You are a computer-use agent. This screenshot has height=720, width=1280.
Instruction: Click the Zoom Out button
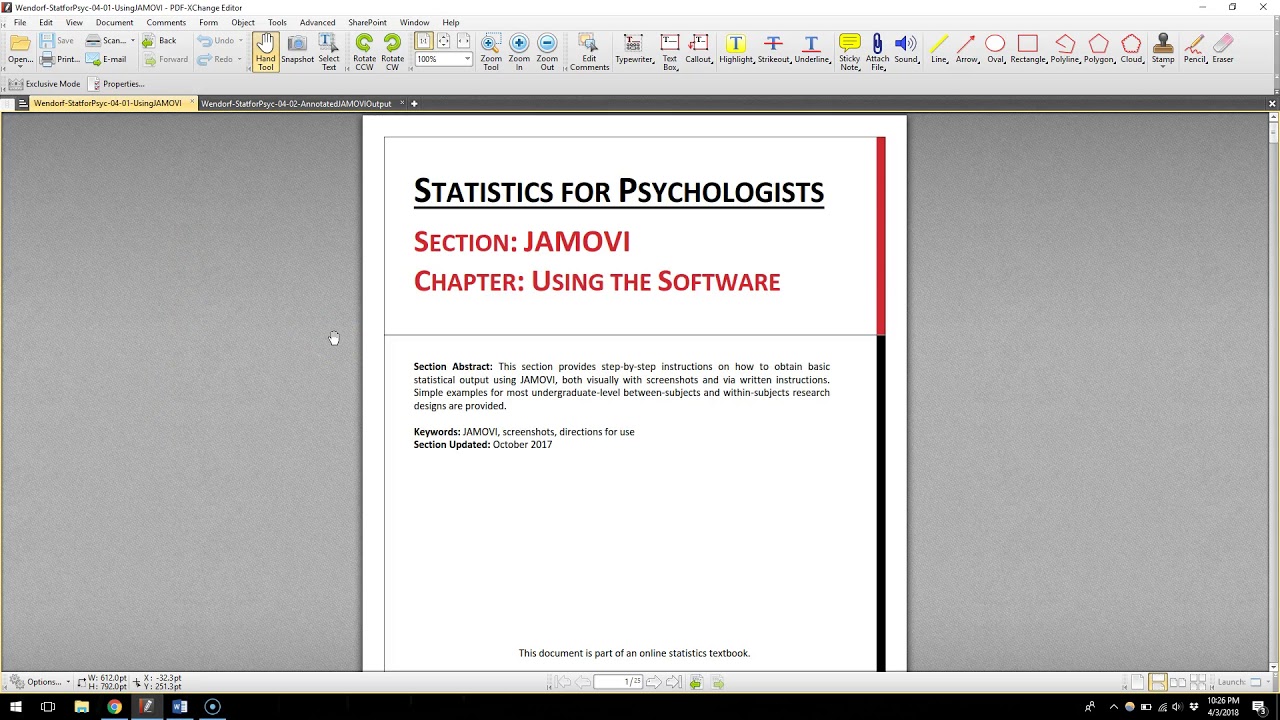547,52
